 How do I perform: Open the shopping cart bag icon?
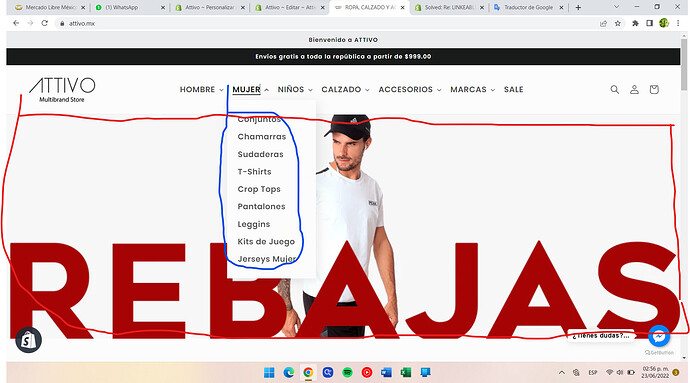point(654,89)
